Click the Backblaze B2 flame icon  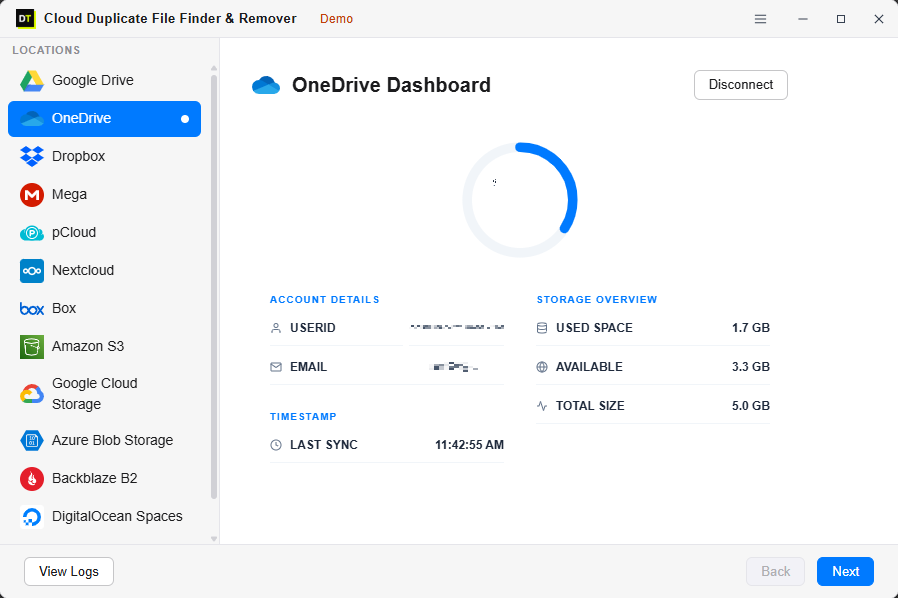click(32, 479)
